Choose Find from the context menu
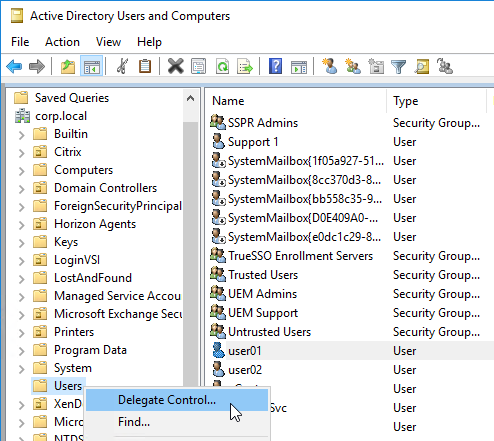494x441 pixels. [177, 422]
